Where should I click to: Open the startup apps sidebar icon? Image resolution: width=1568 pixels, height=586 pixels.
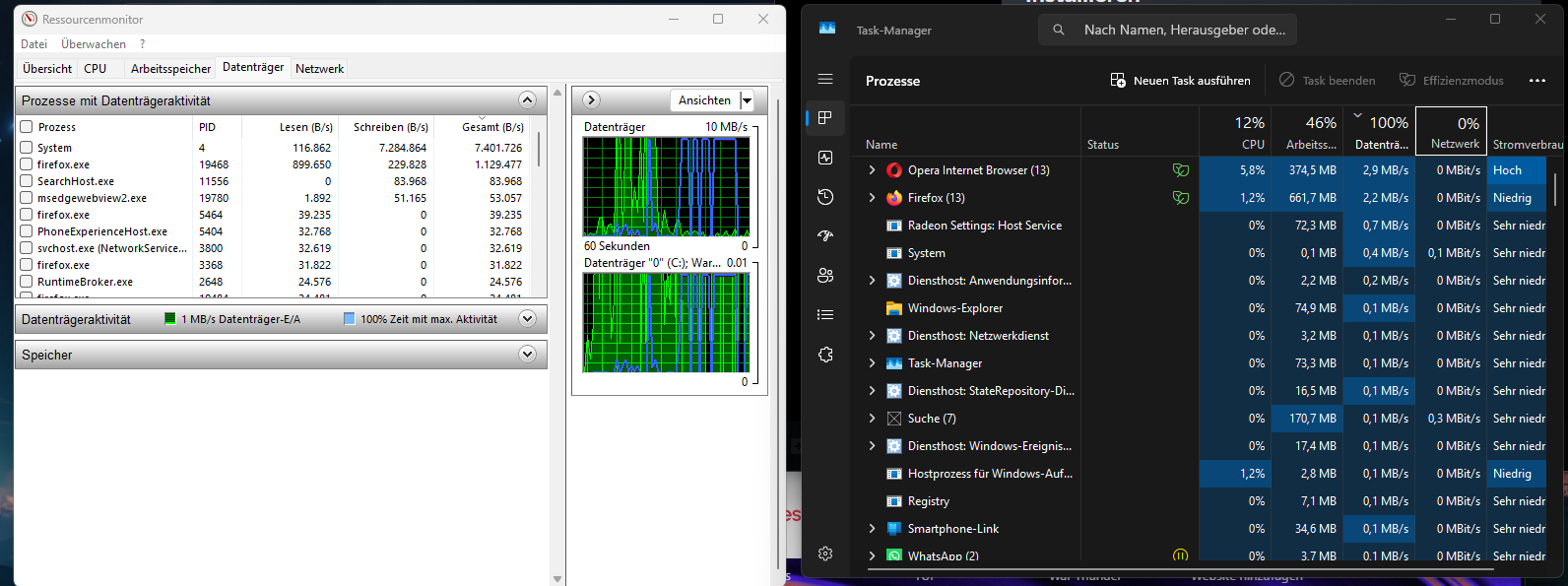[825, 236]
